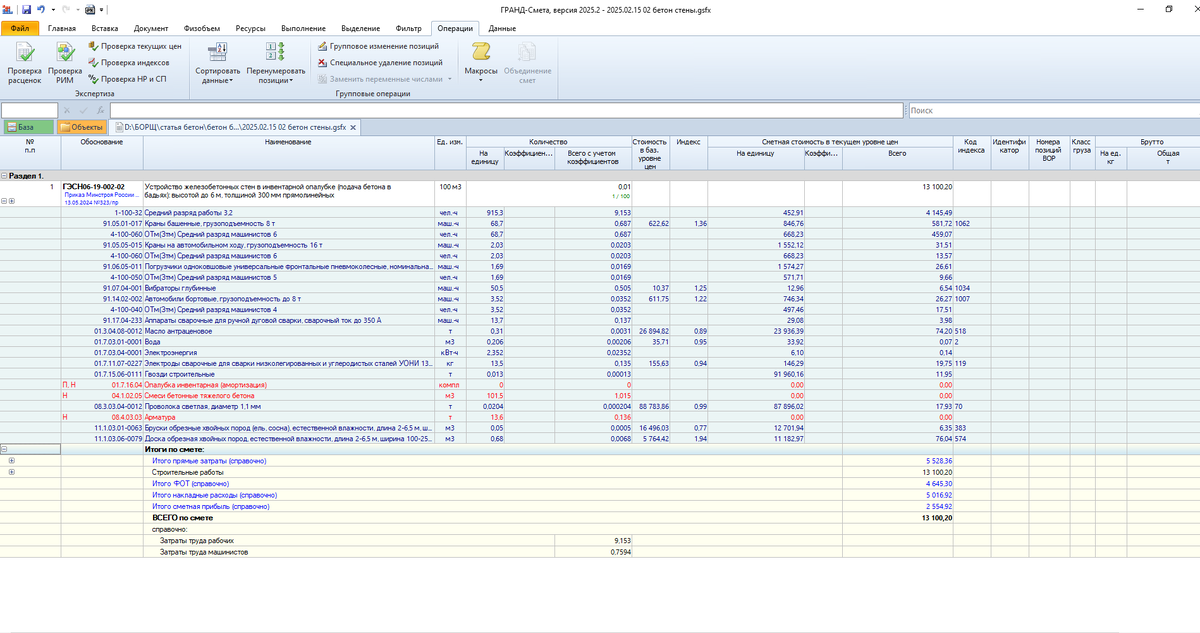The image size is (1200, 633).
Task: Switch to the Вставка ribbon tab
Action: point(104,28)
